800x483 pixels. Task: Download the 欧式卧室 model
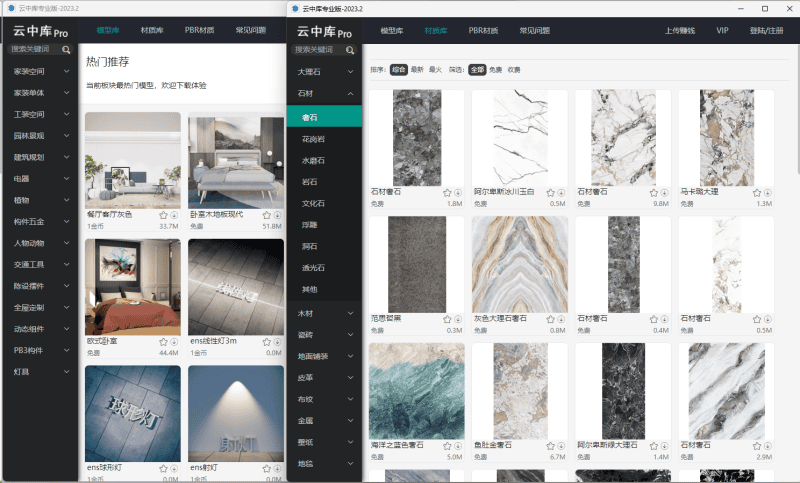pos(174,342)
